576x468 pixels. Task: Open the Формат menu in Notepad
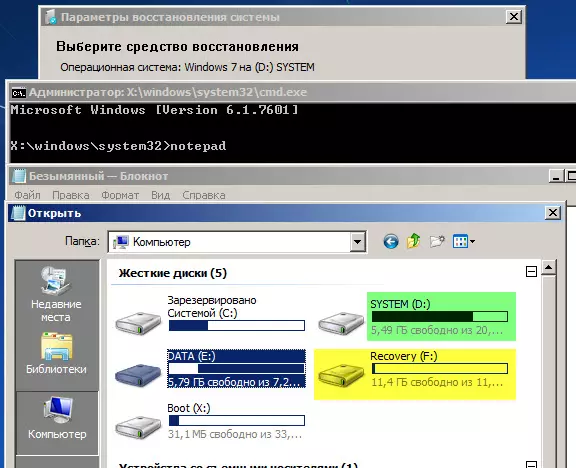click(120, 195)
